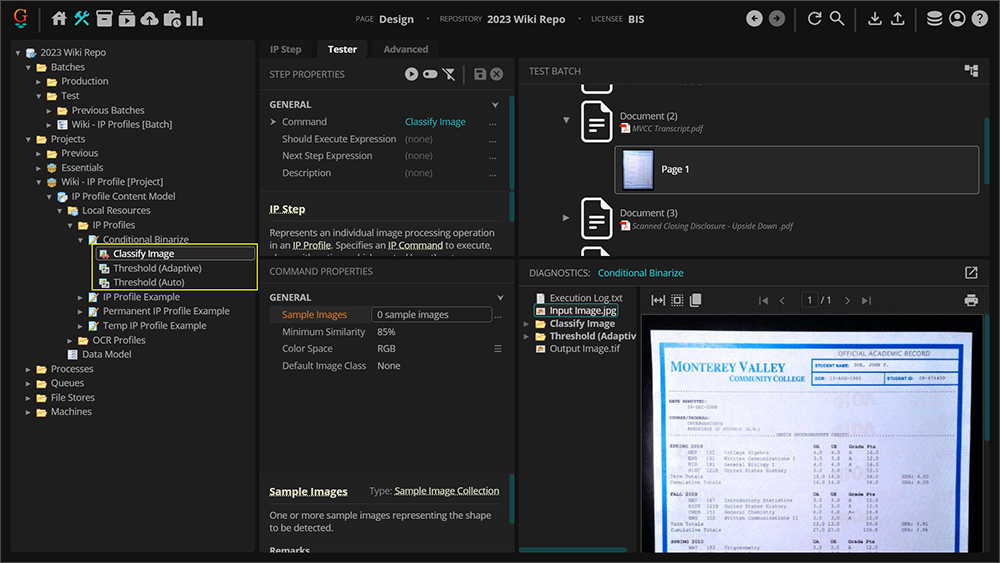Expand Document (3) in Test Batch
This screenshot has height=563, width=1000.
566,217
